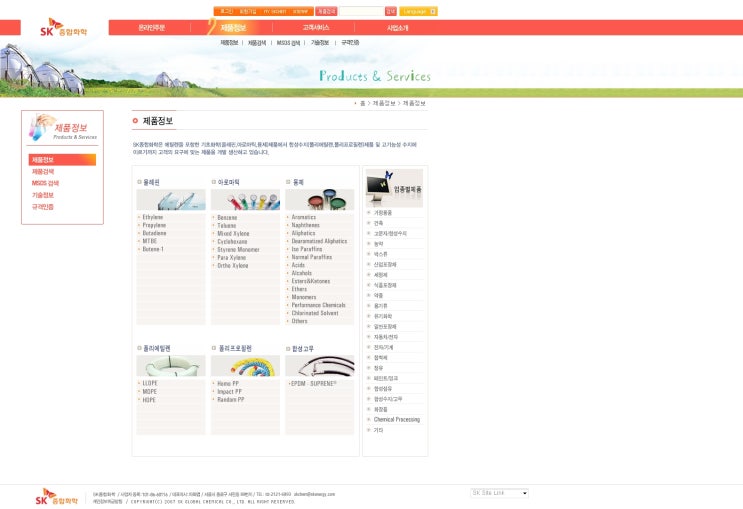Open the Normal Paraffins link
Image resolution: width=743 pixels, height=509 pixels.
(x=312, y=257)
